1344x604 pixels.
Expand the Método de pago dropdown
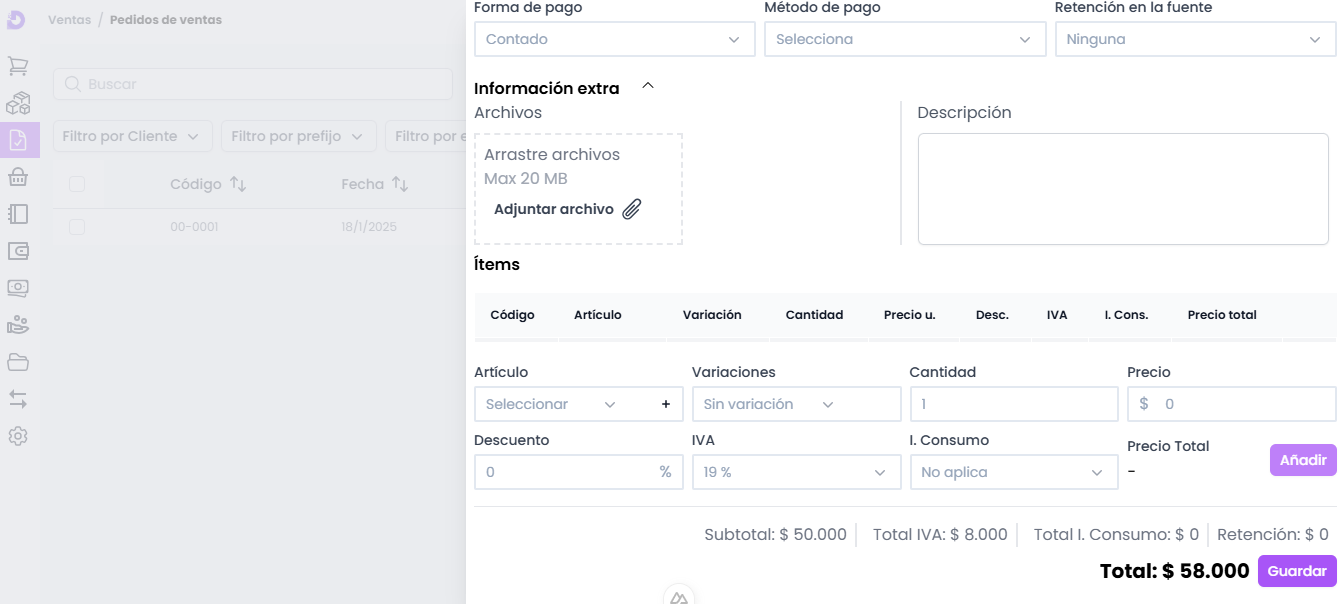point(904,40)
